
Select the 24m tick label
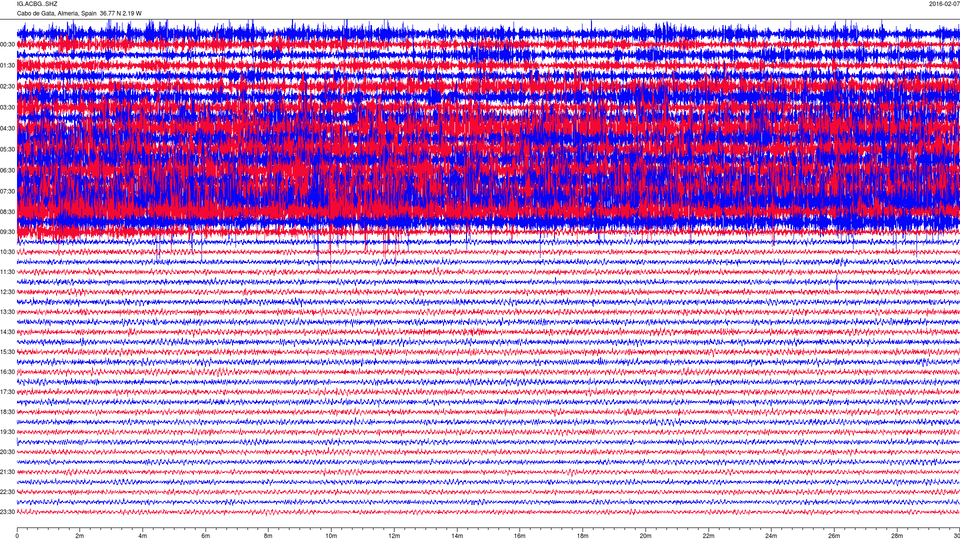click(x=771, y=536)
